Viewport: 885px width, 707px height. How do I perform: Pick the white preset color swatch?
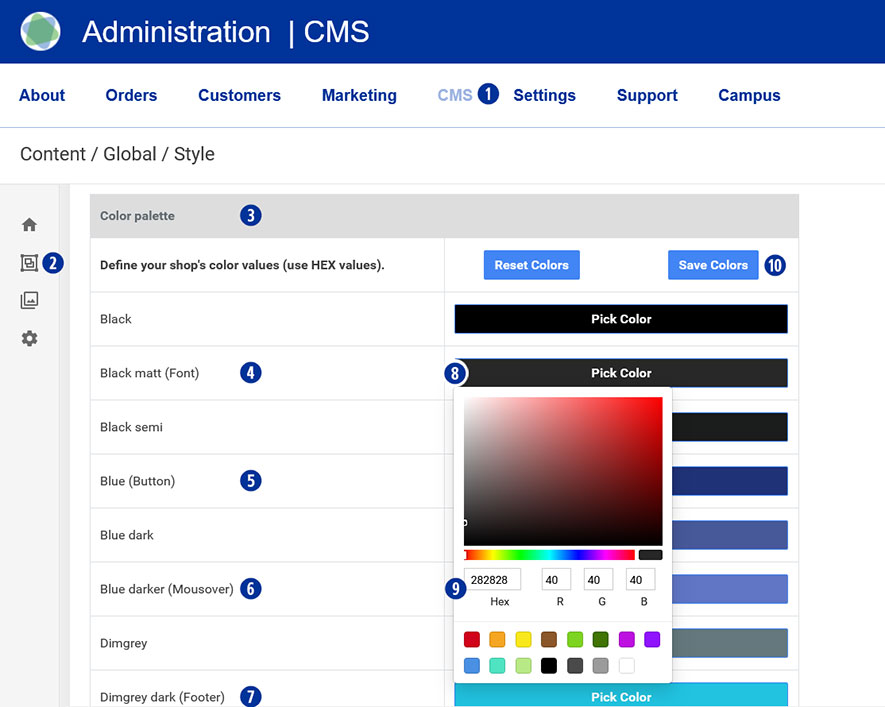click(627, 665)
